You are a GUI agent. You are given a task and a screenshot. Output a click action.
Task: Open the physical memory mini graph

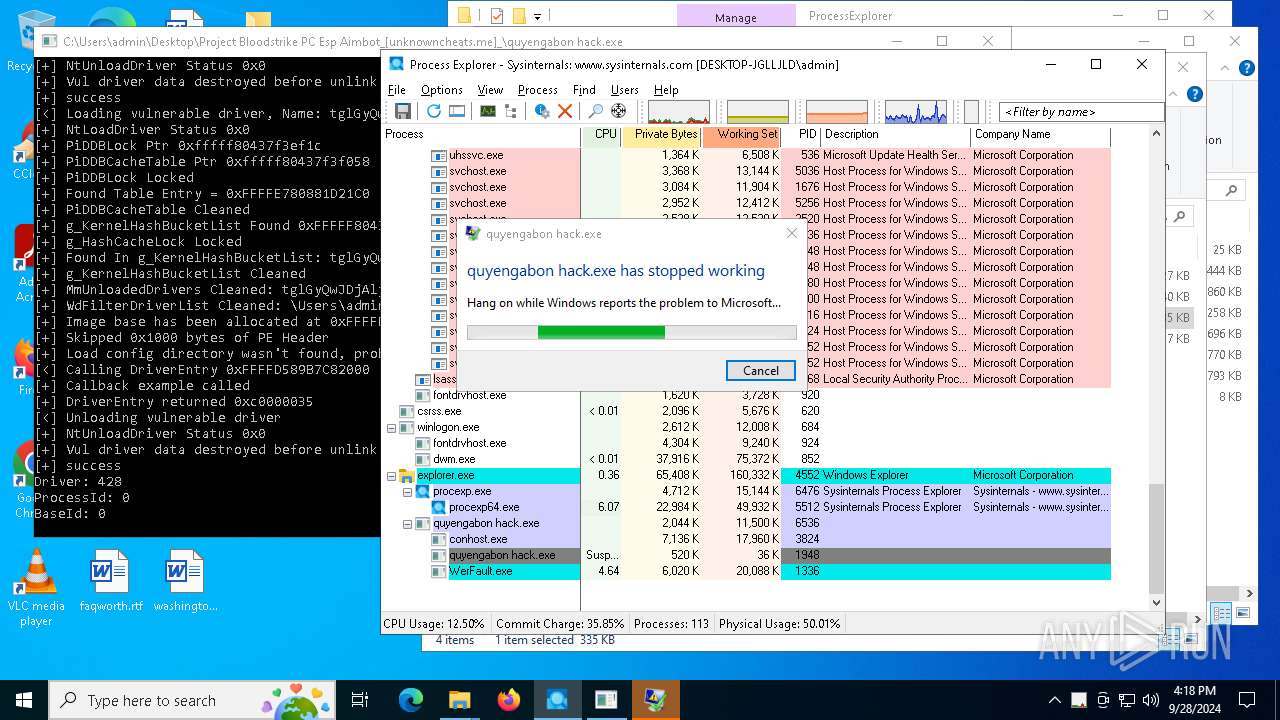pyautogui.click(x=837, y=111)
